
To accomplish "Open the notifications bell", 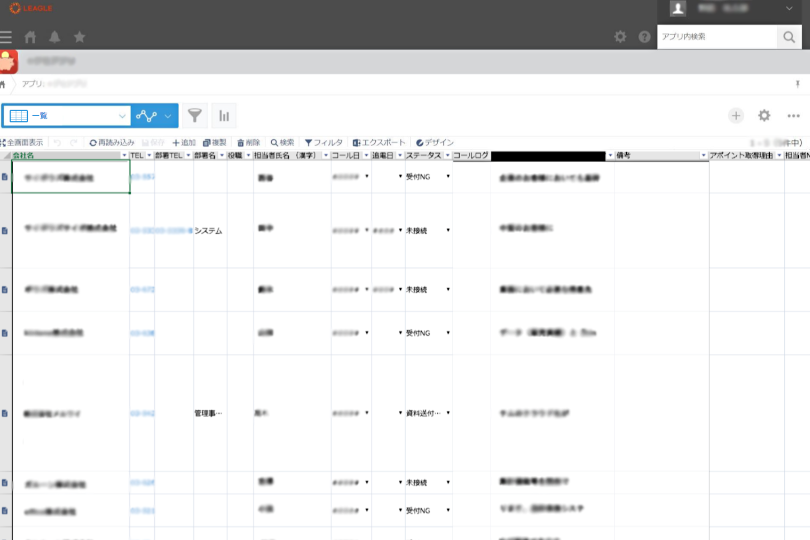I will point(54,37).
